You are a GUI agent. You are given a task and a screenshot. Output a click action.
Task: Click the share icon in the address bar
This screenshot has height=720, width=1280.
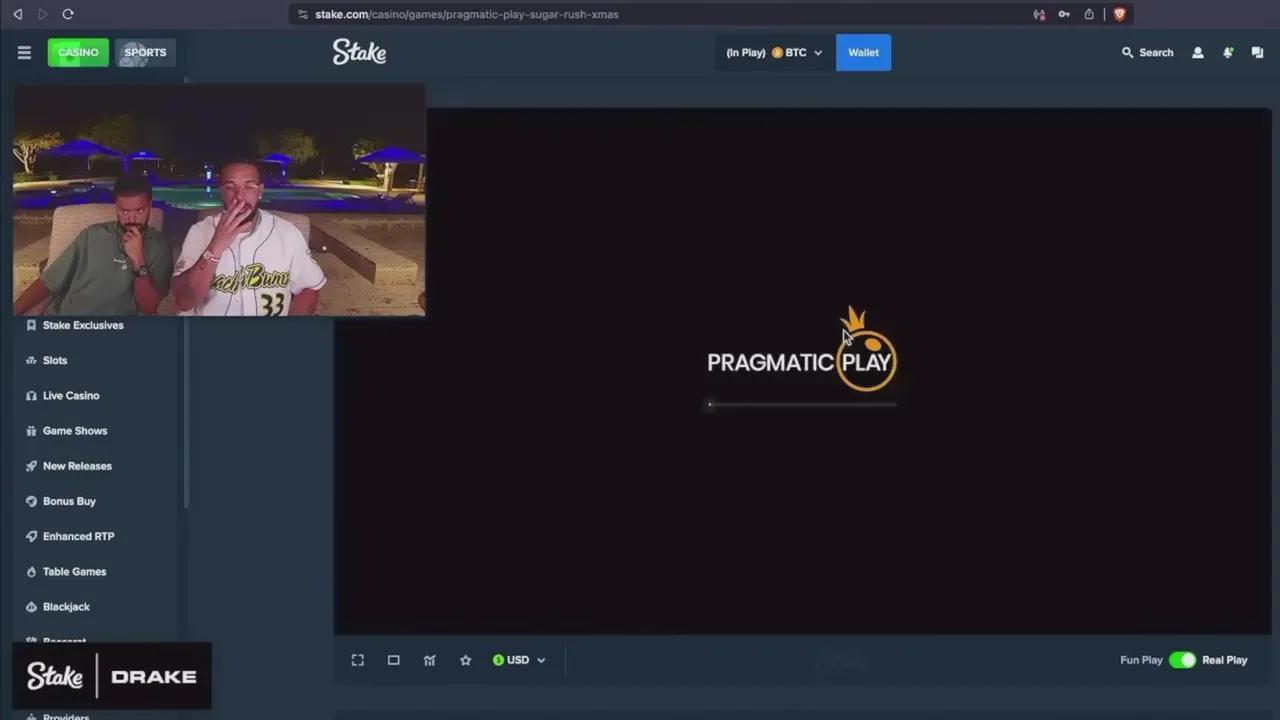1089,14
